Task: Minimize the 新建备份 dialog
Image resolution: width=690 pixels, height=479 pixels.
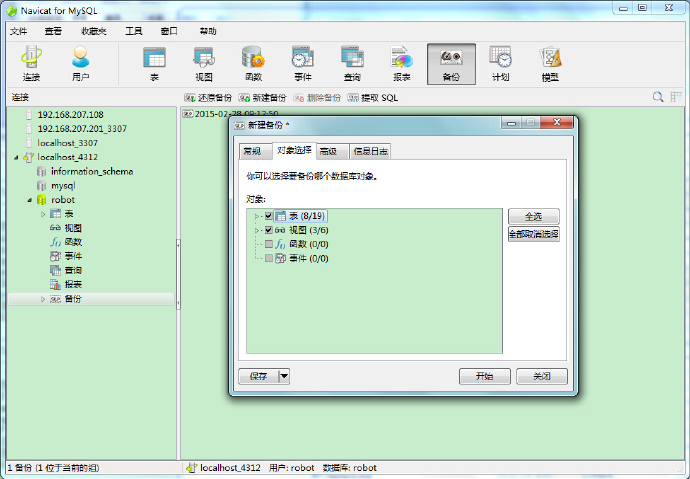Action: click(x=511, y=124)
